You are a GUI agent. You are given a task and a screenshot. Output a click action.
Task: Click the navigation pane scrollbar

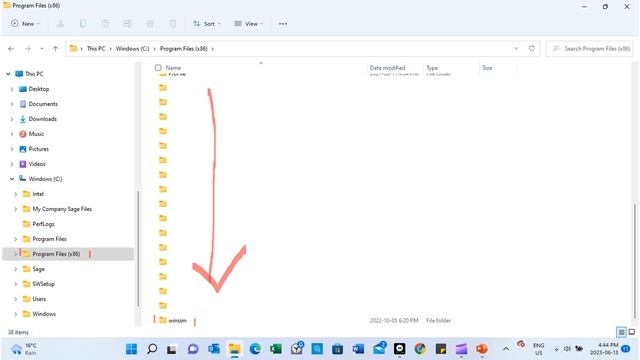pyautogui.click(x=138, y=249)
